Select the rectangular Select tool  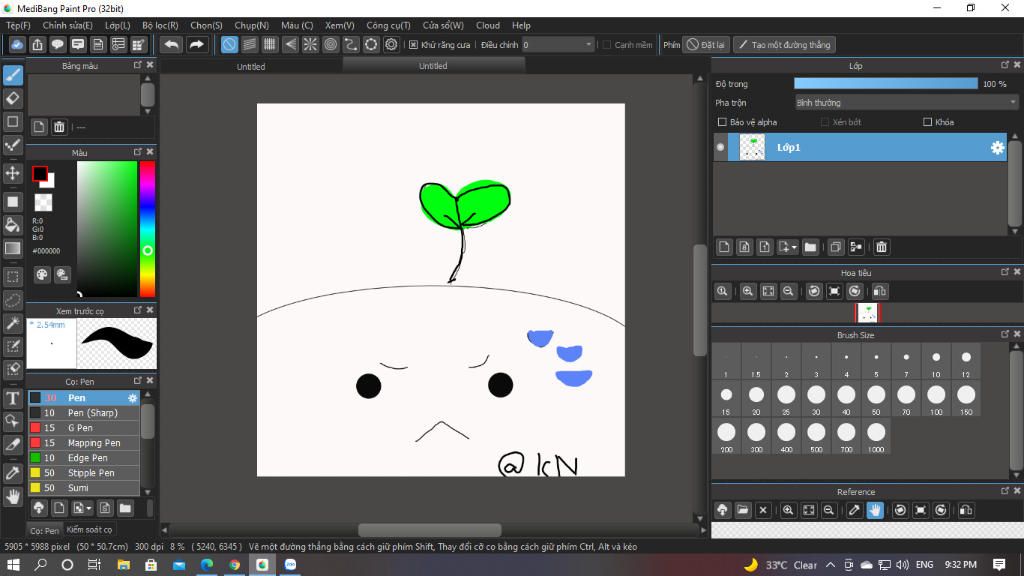click(x=12, y=276)
